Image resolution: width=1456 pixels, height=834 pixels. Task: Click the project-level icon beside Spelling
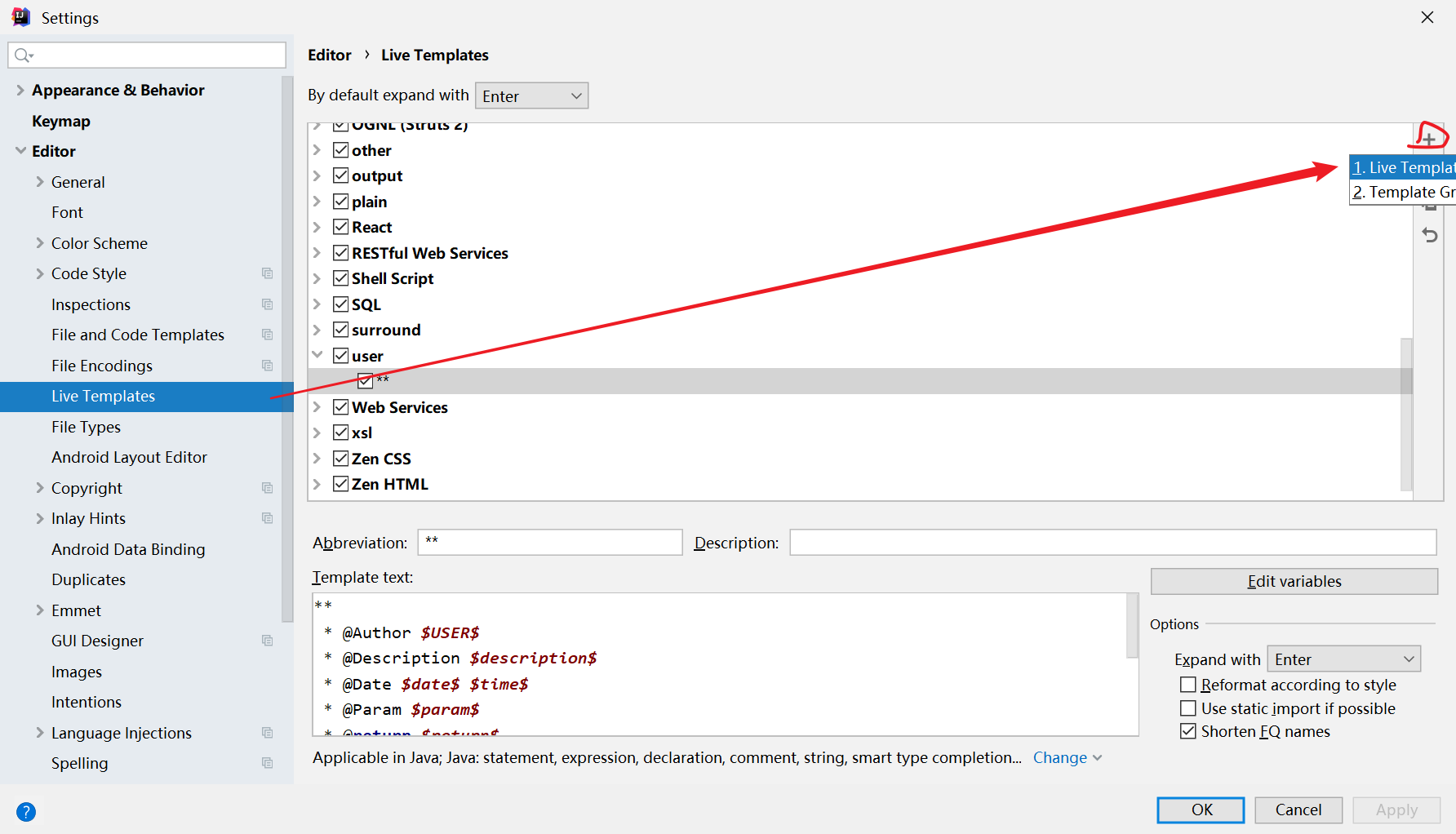click(267, 763)
